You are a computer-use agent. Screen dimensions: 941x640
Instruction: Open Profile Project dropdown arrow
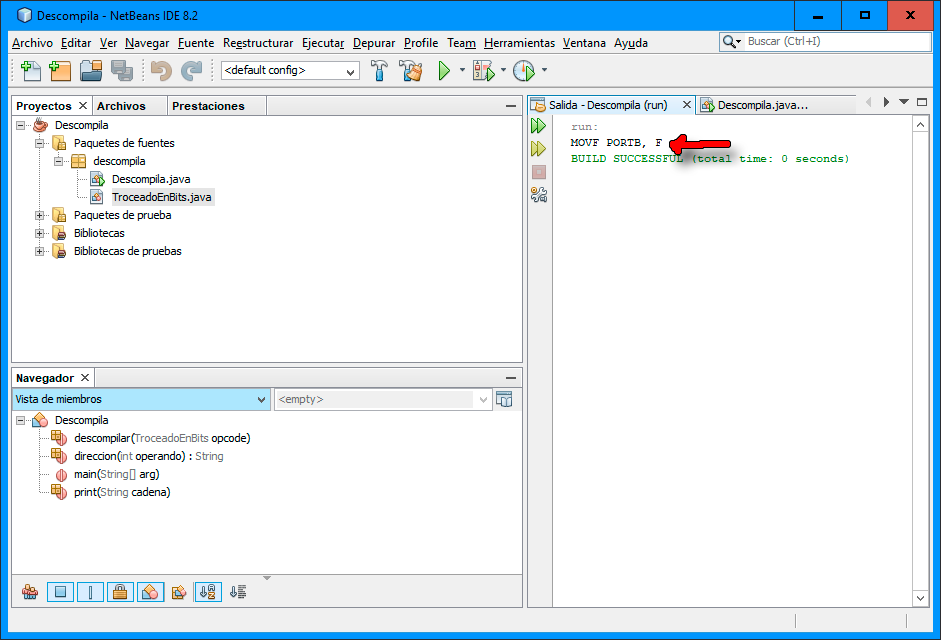pos(544,70)
